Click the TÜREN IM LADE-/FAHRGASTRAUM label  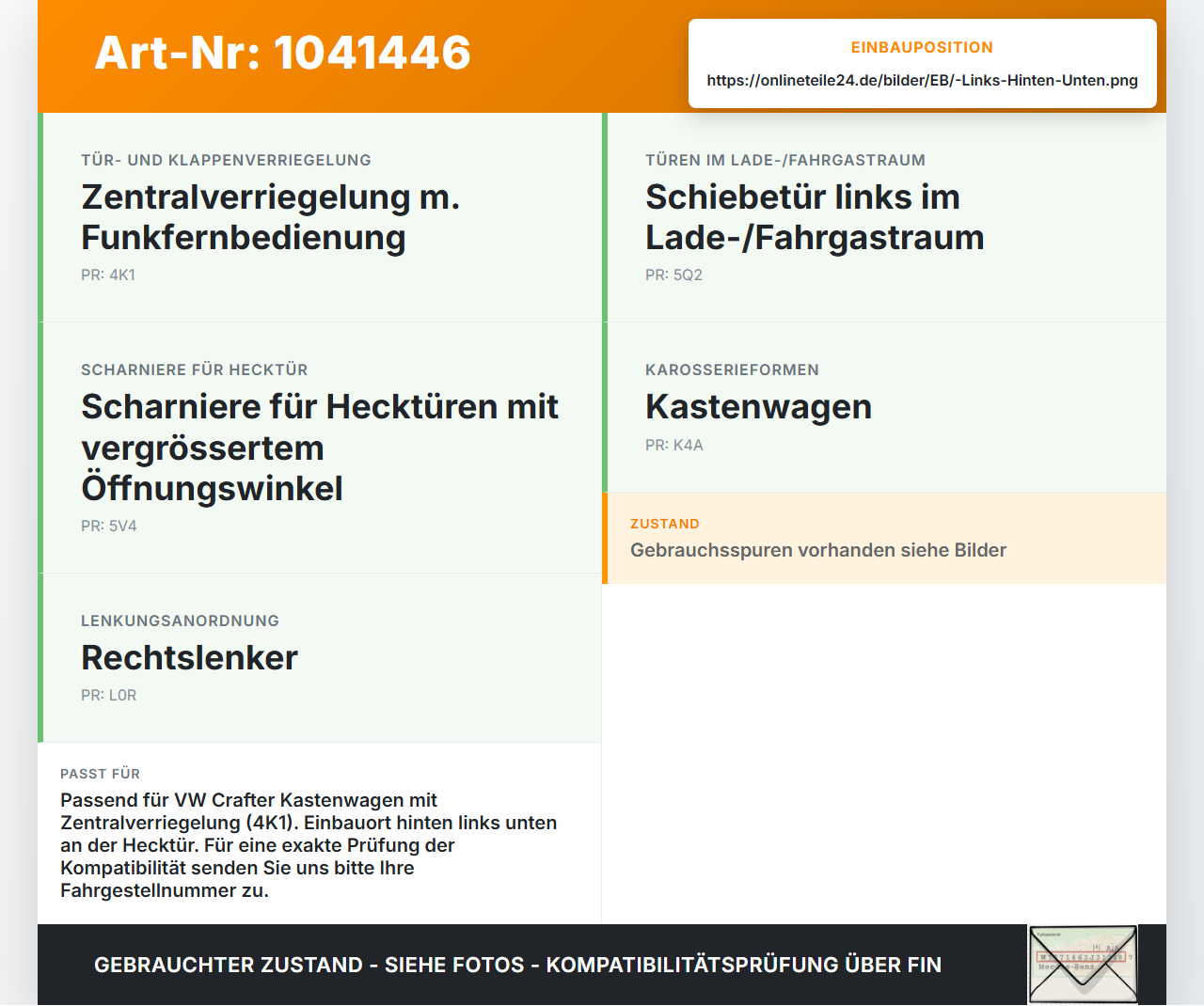[x=785, y=160]
